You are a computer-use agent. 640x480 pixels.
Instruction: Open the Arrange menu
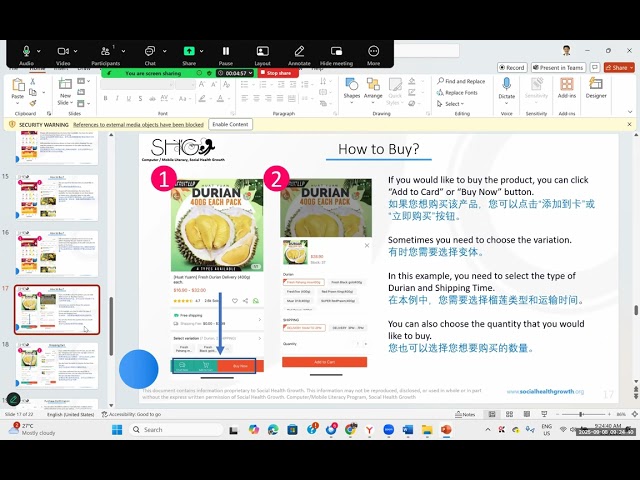[373, 90]
